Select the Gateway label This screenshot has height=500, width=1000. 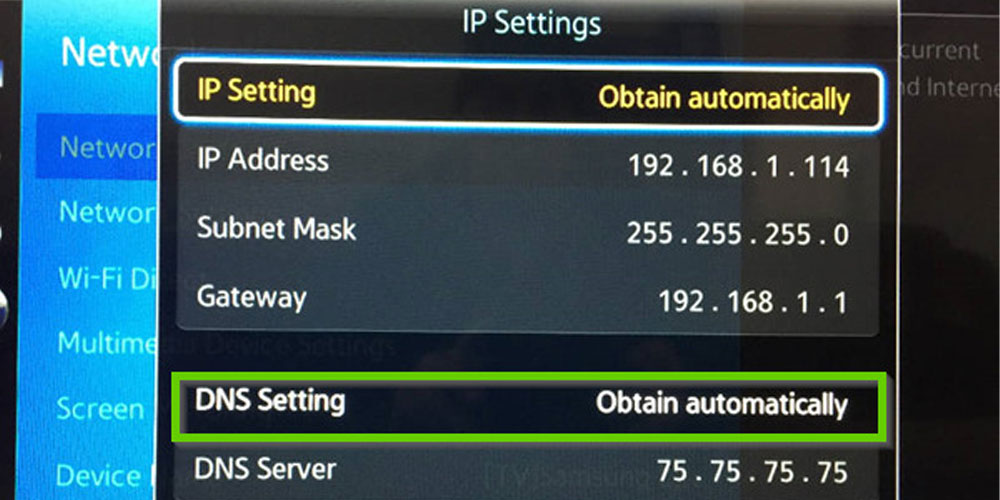251,298
